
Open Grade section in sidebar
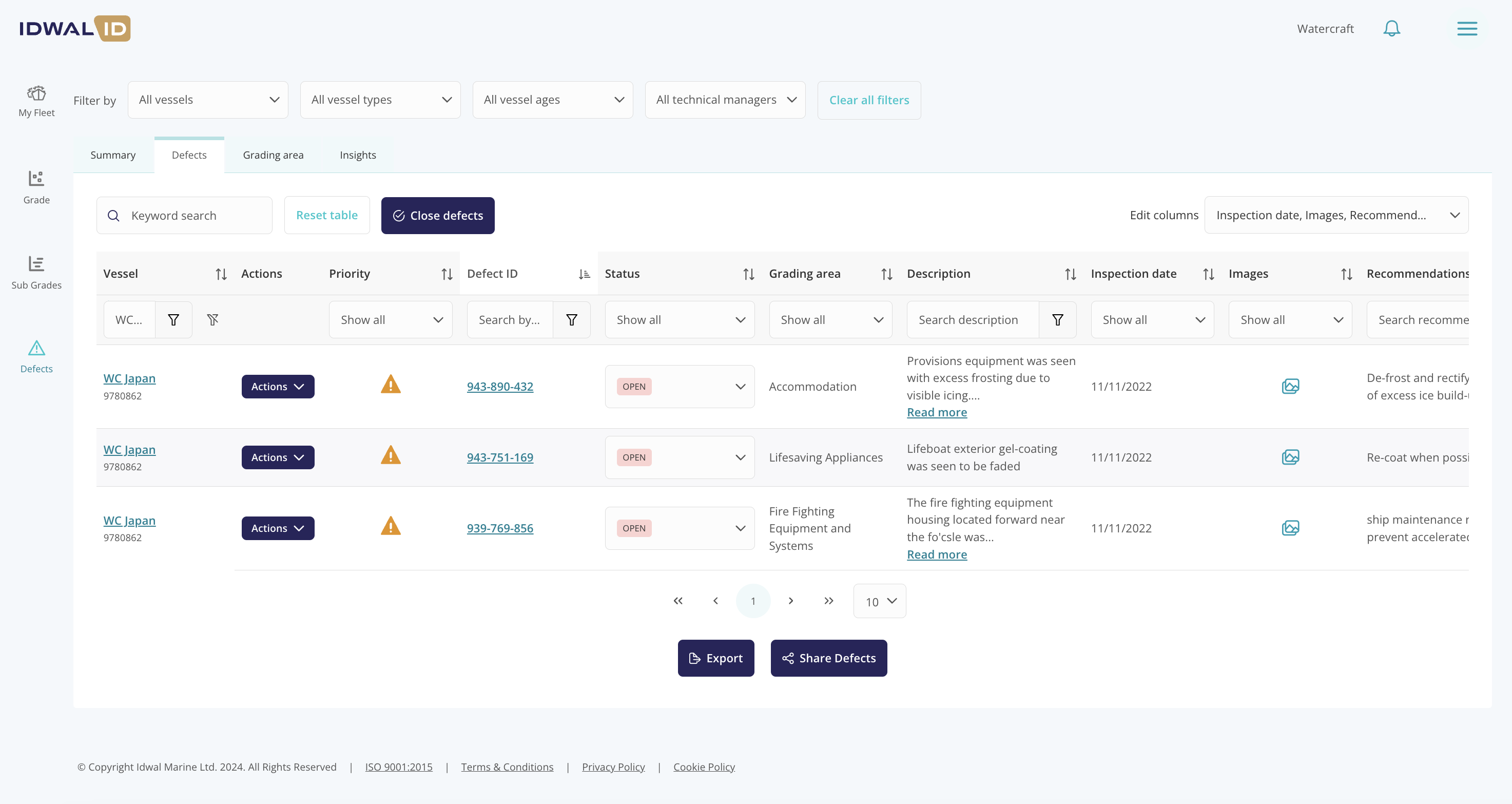(x=36, y=187)
